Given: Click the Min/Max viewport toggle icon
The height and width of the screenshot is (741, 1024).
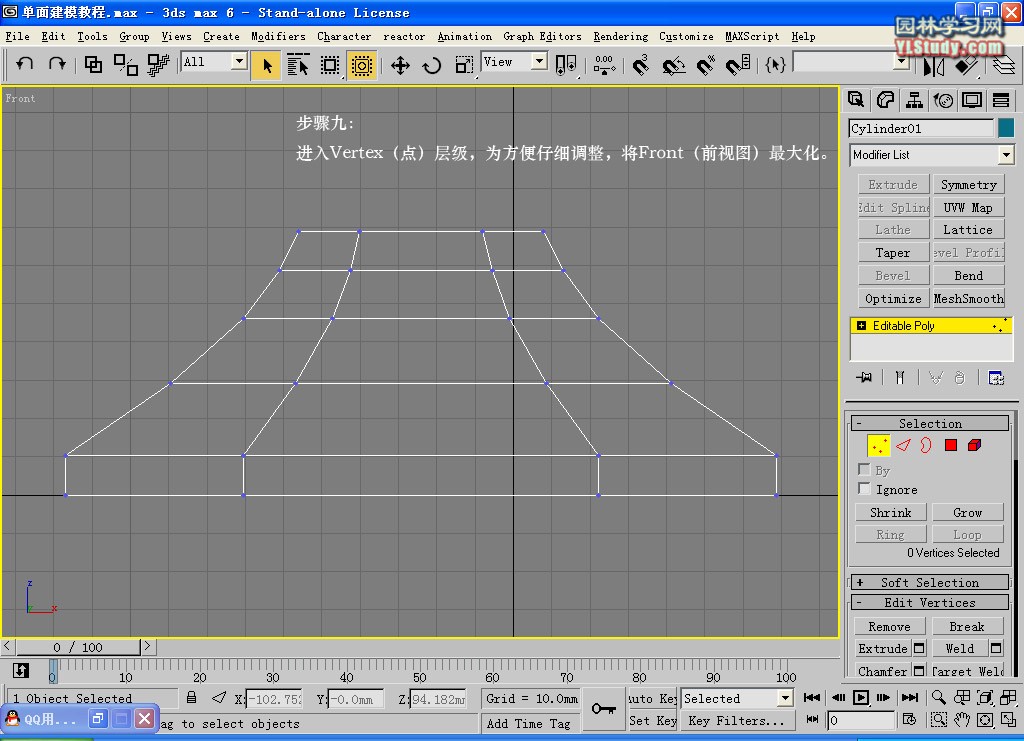Looking at the screenshot, I should 1009,720.
